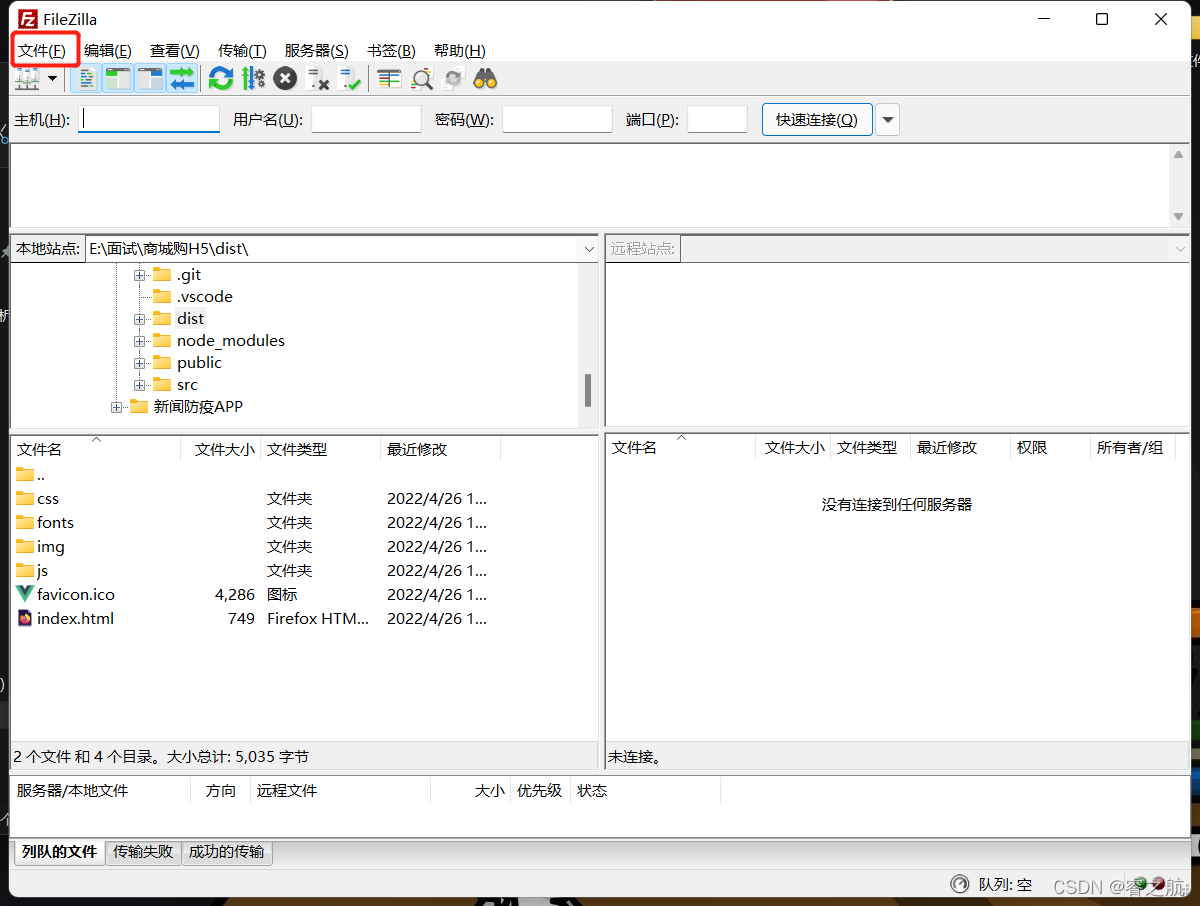
Task: Open the Site Manager dropdown arrow
Action: [52, 79]
